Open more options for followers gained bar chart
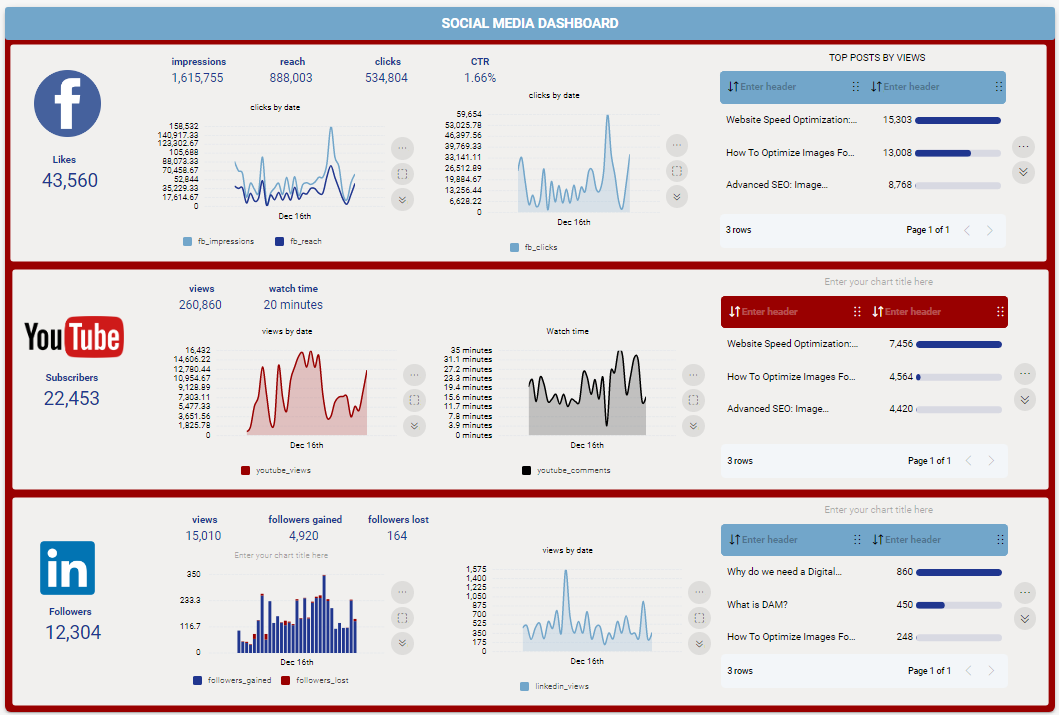Image resolution: width=1059 pixels, height=715 pixels. 403,592
